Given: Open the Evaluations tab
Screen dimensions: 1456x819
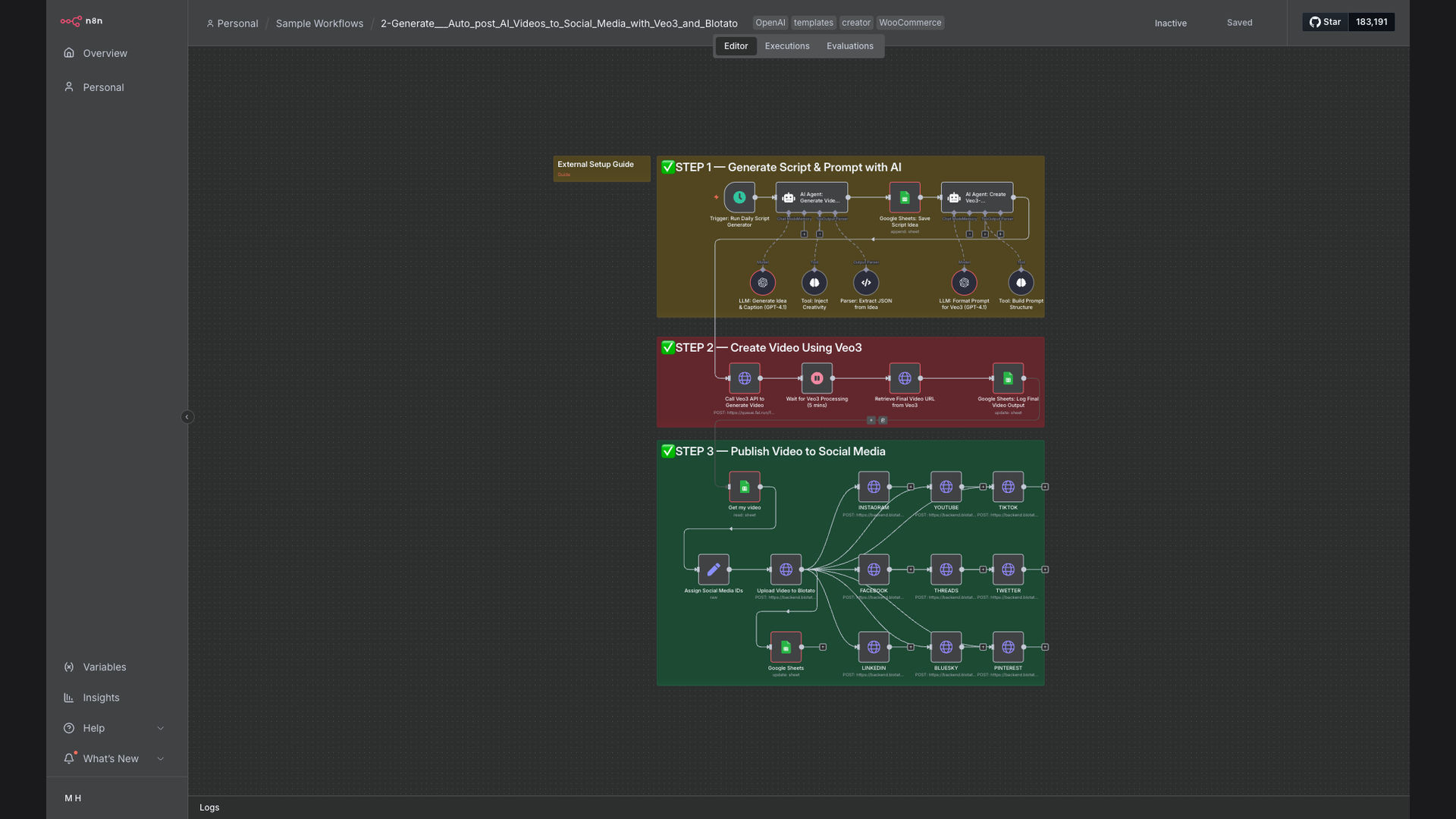Looking at the screenshot, I should tap(850, 46).
